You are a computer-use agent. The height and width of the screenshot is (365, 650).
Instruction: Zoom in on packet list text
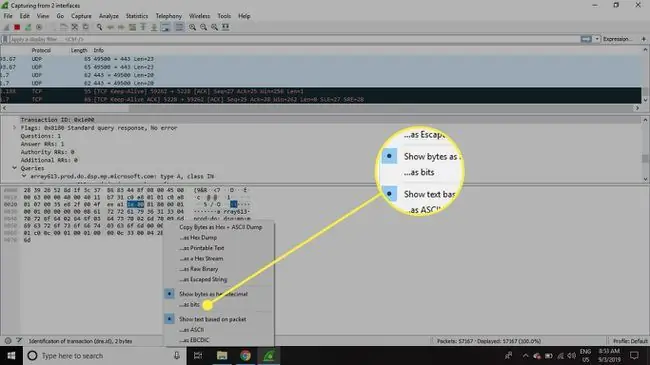point(192,27)
